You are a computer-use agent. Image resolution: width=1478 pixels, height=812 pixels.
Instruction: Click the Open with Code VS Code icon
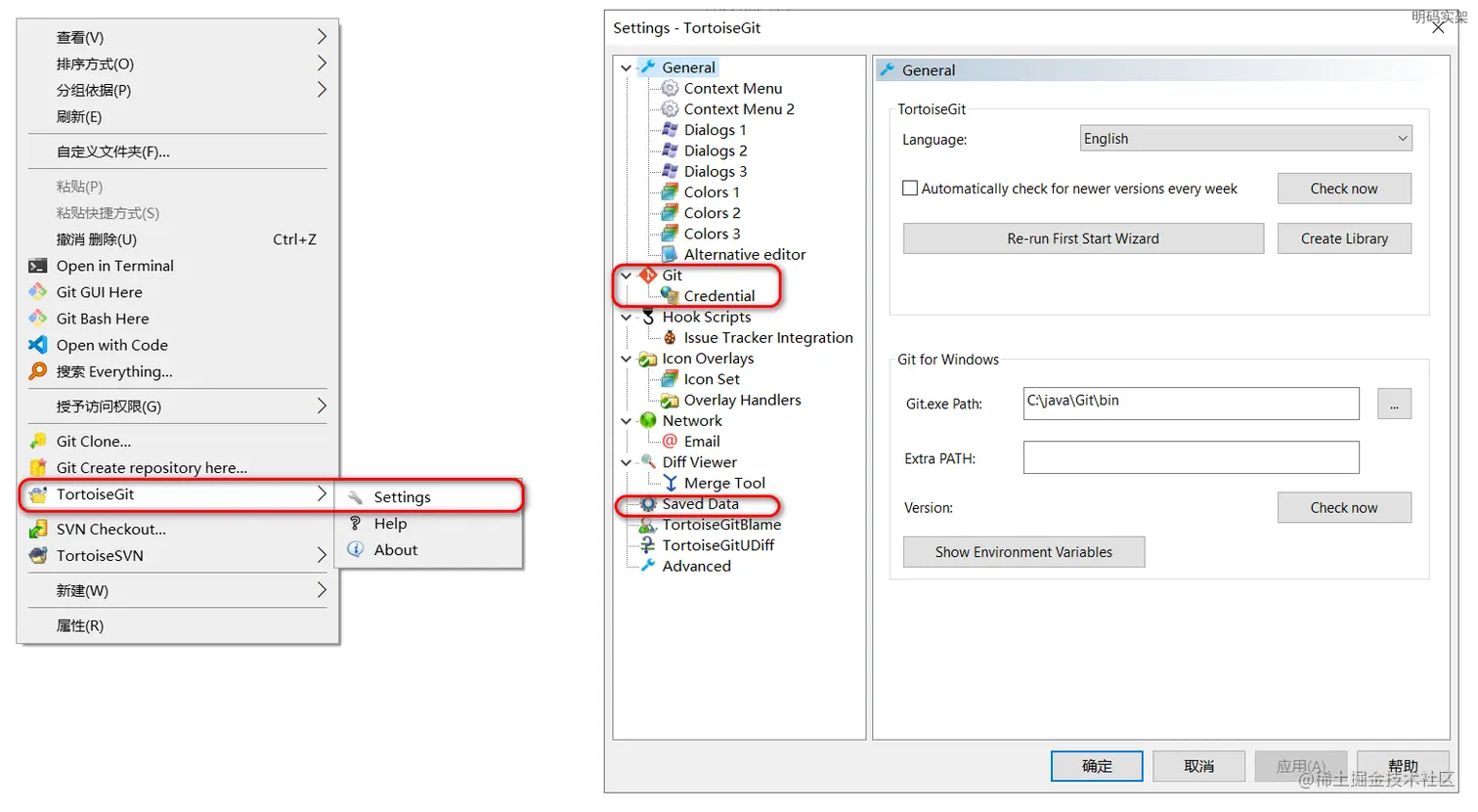point(38,345)
